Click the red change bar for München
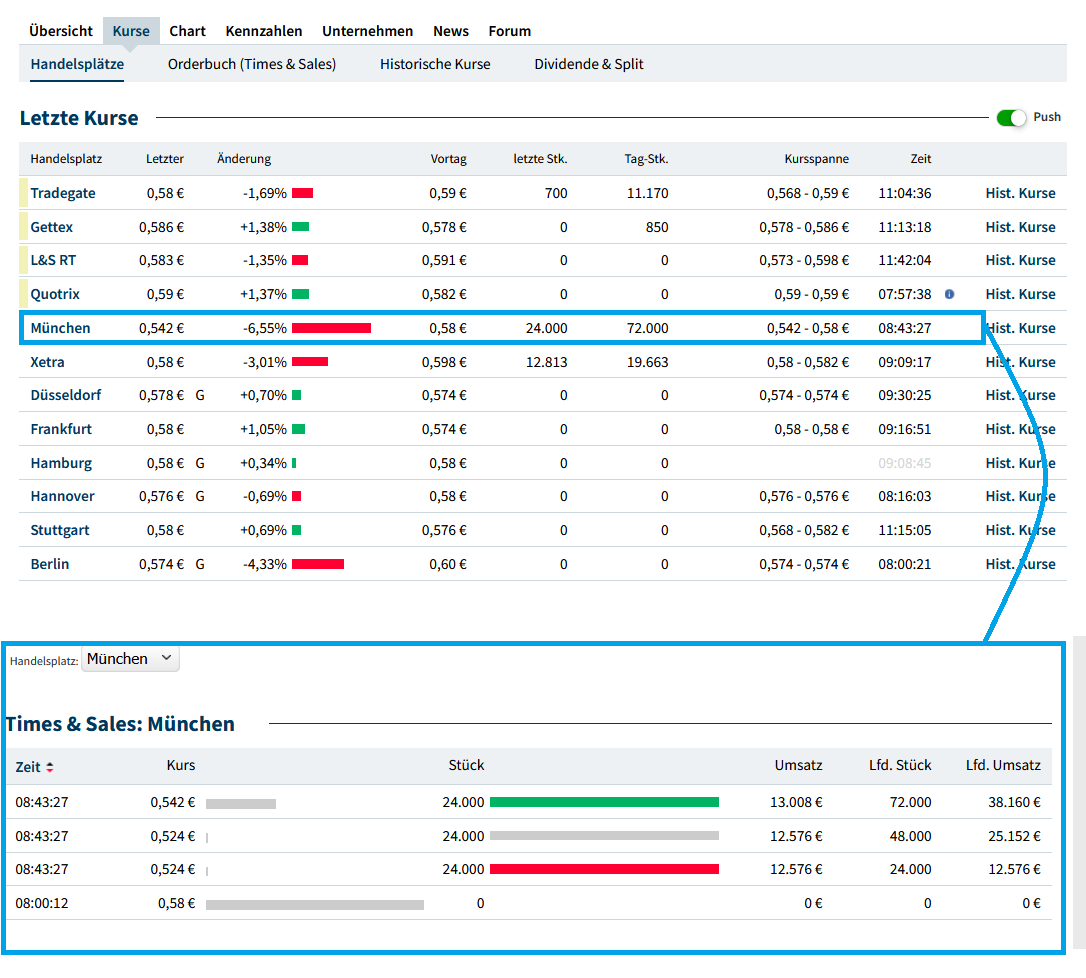 pos(331,328)
